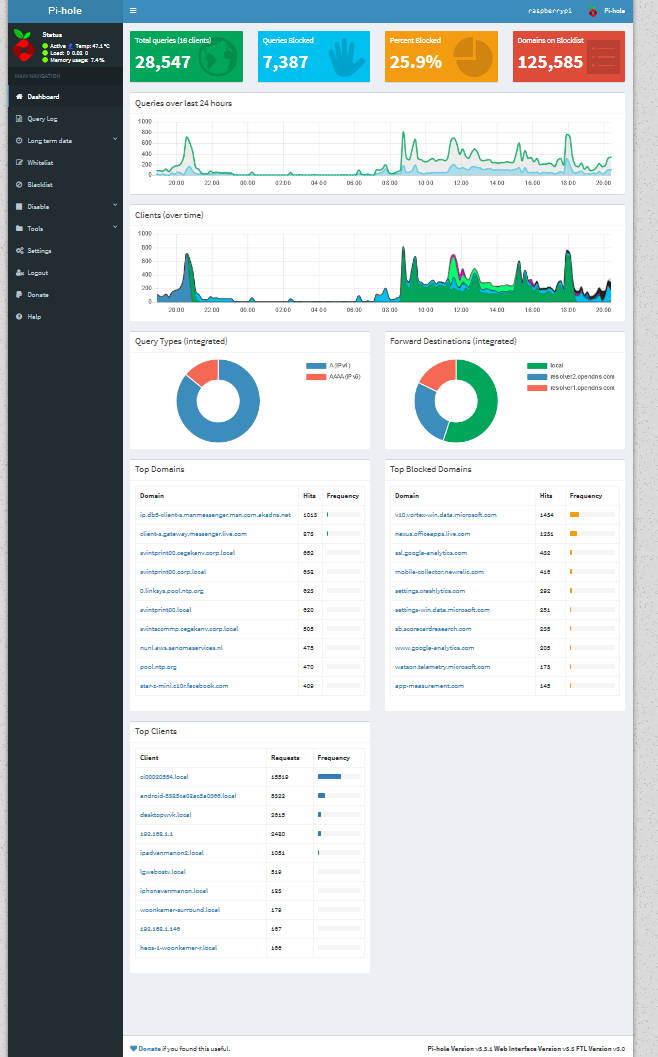The height and width of the screenshot is (1057, 658).
Task: Click the Pi-hole raspberry logo beside Status
Action: pos(24,46)
